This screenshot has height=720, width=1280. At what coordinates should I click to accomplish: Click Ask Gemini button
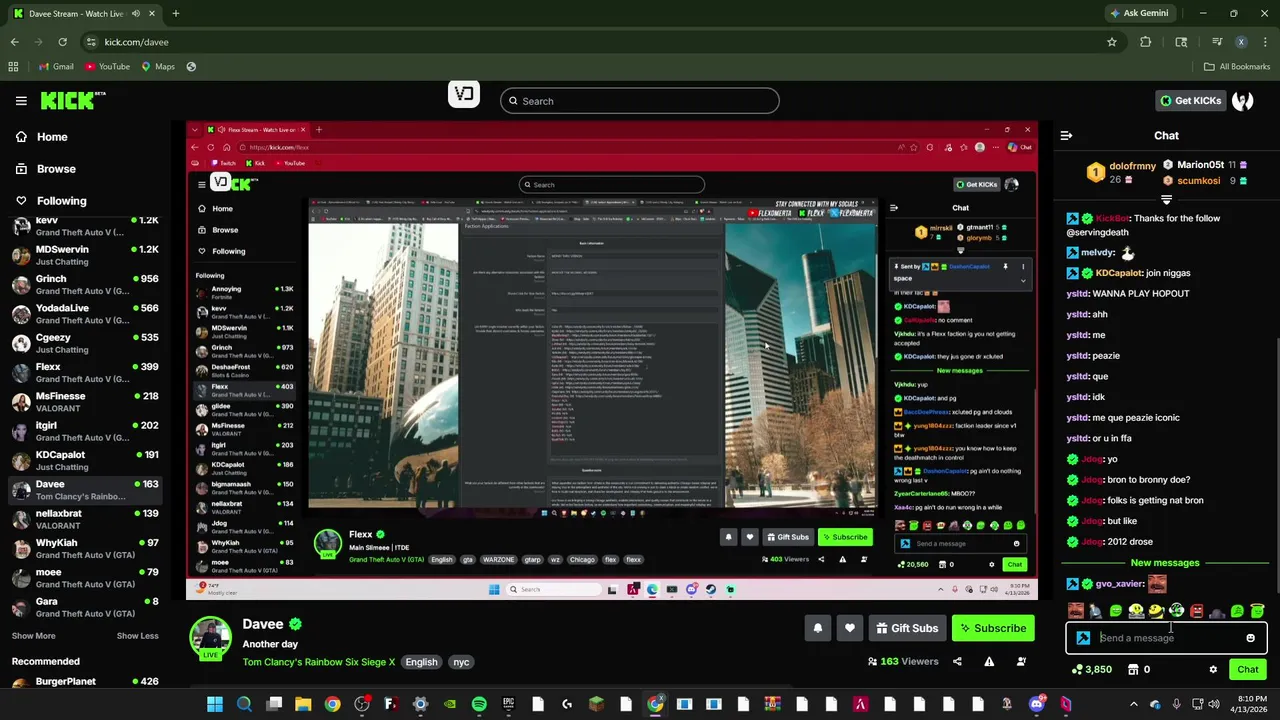click(1138, 13)
